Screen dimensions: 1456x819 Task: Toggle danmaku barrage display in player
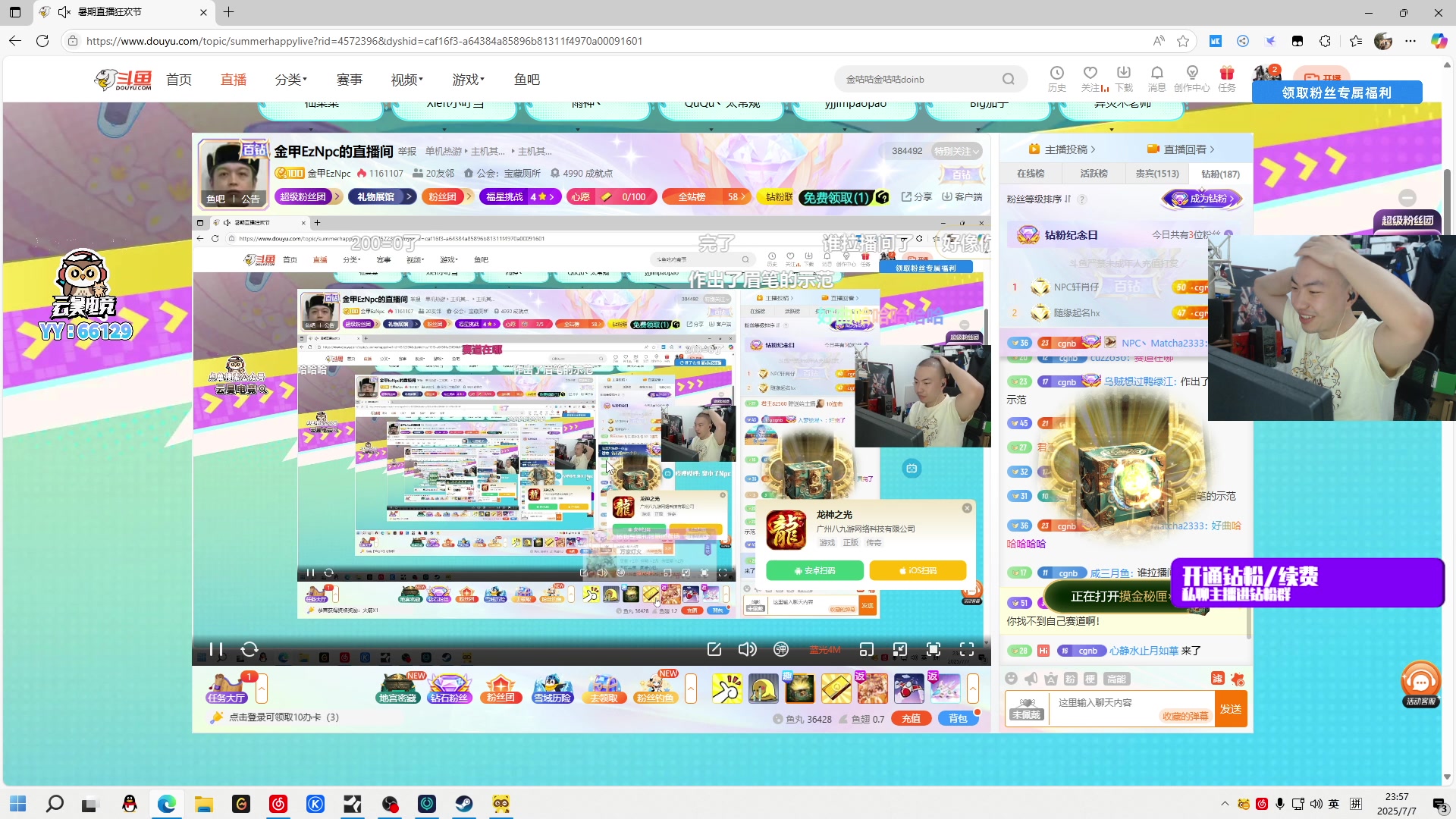[x=781, y=650]
